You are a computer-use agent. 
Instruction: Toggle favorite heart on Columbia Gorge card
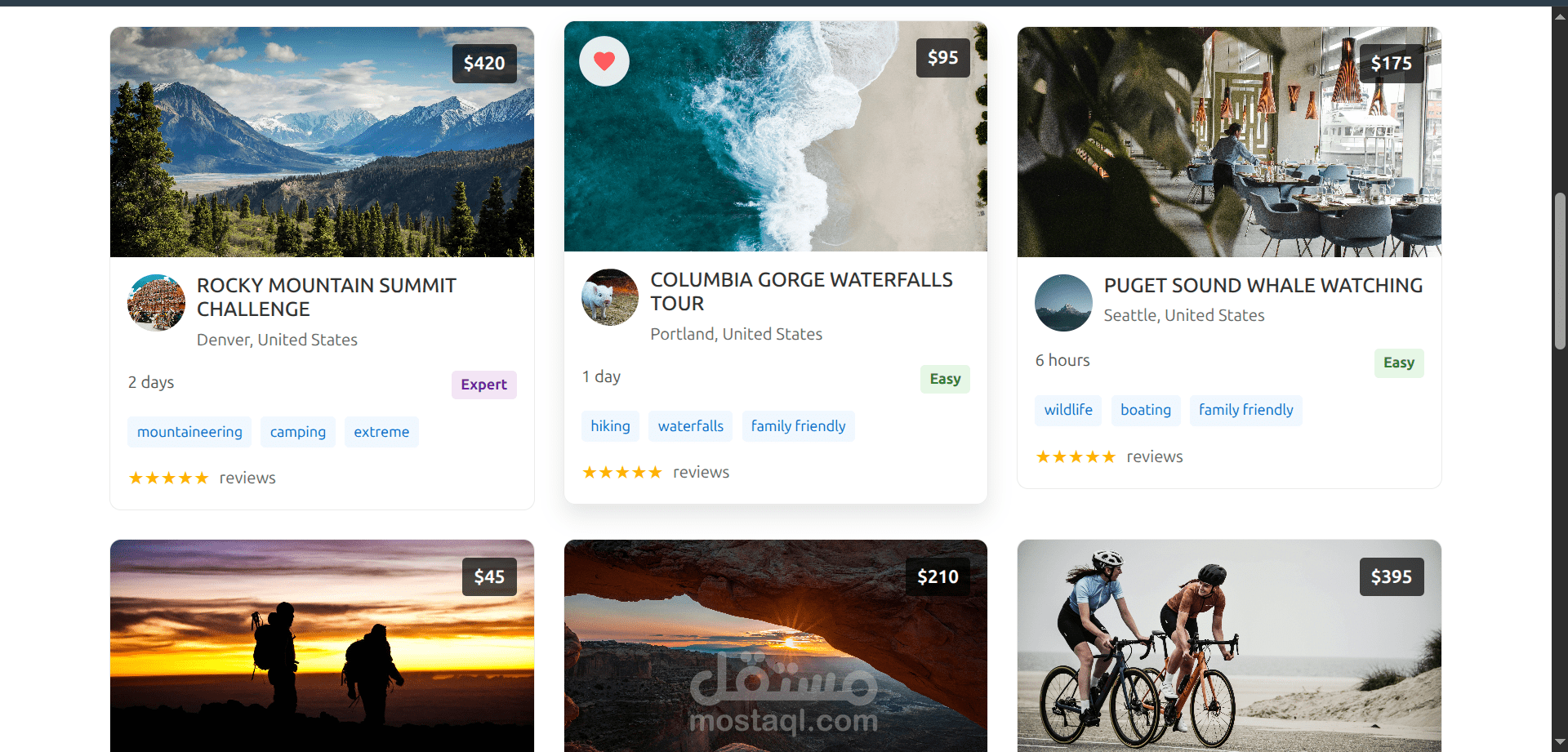click(604, 61)
